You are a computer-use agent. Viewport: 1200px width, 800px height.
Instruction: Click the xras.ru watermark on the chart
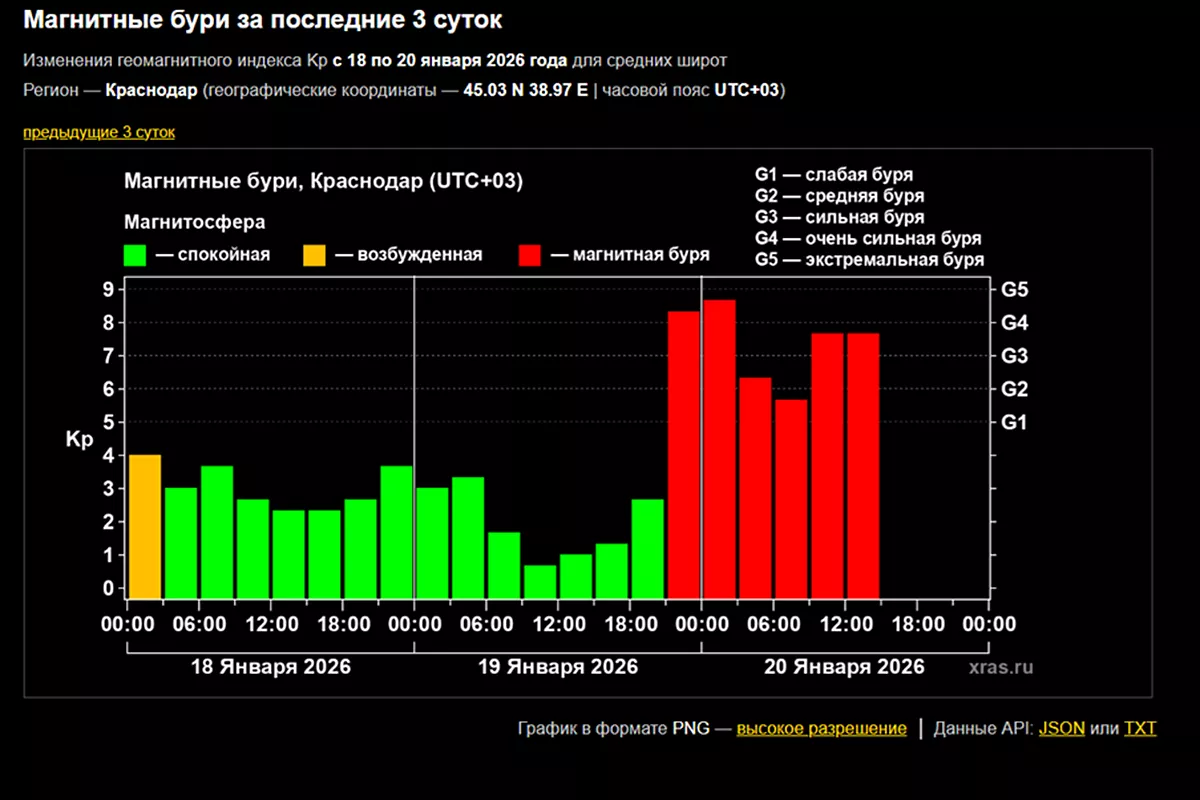pos(1001,667)
